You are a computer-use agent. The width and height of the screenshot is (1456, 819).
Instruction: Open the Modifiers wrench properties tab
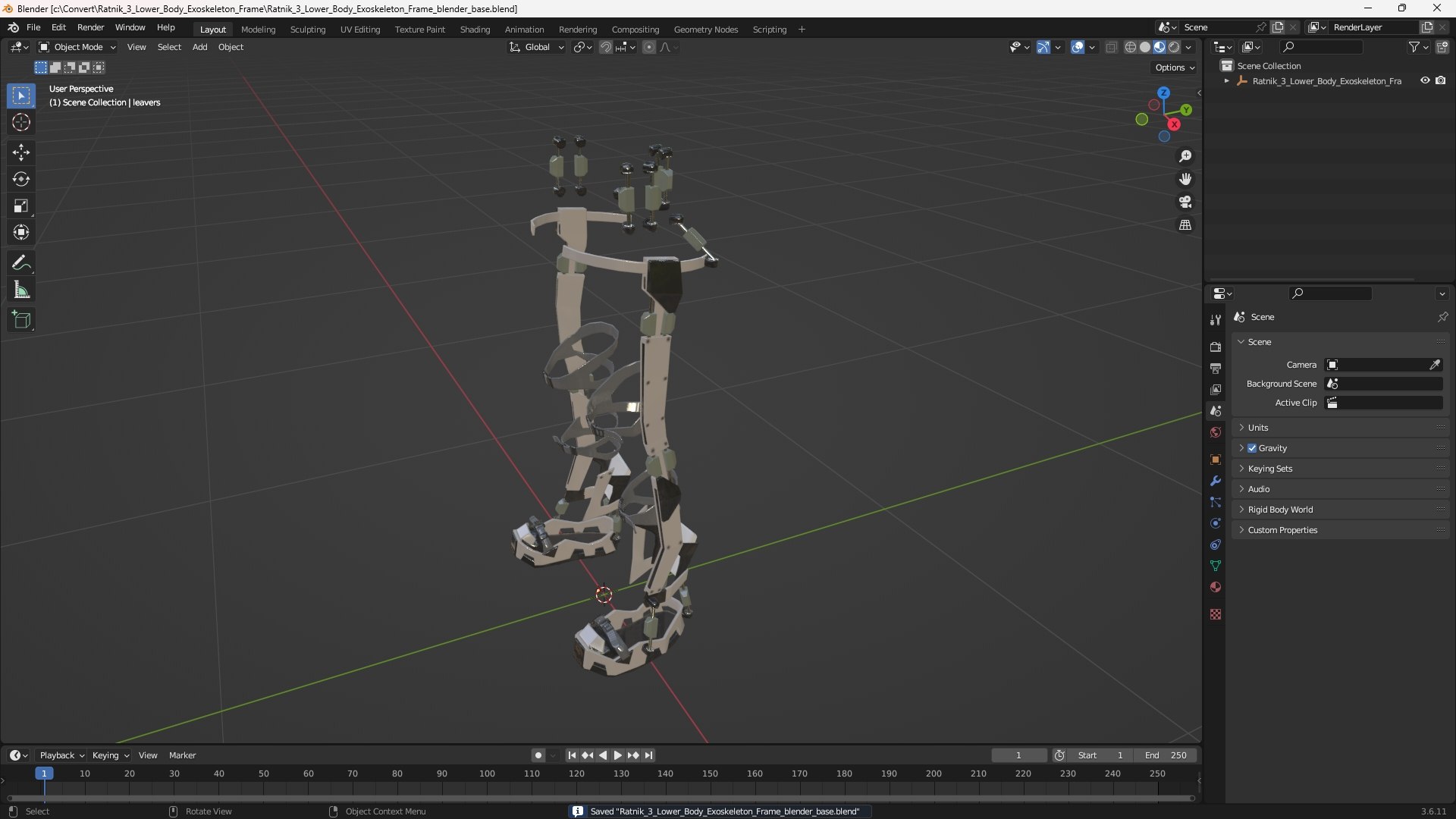tap(1216, 481)
